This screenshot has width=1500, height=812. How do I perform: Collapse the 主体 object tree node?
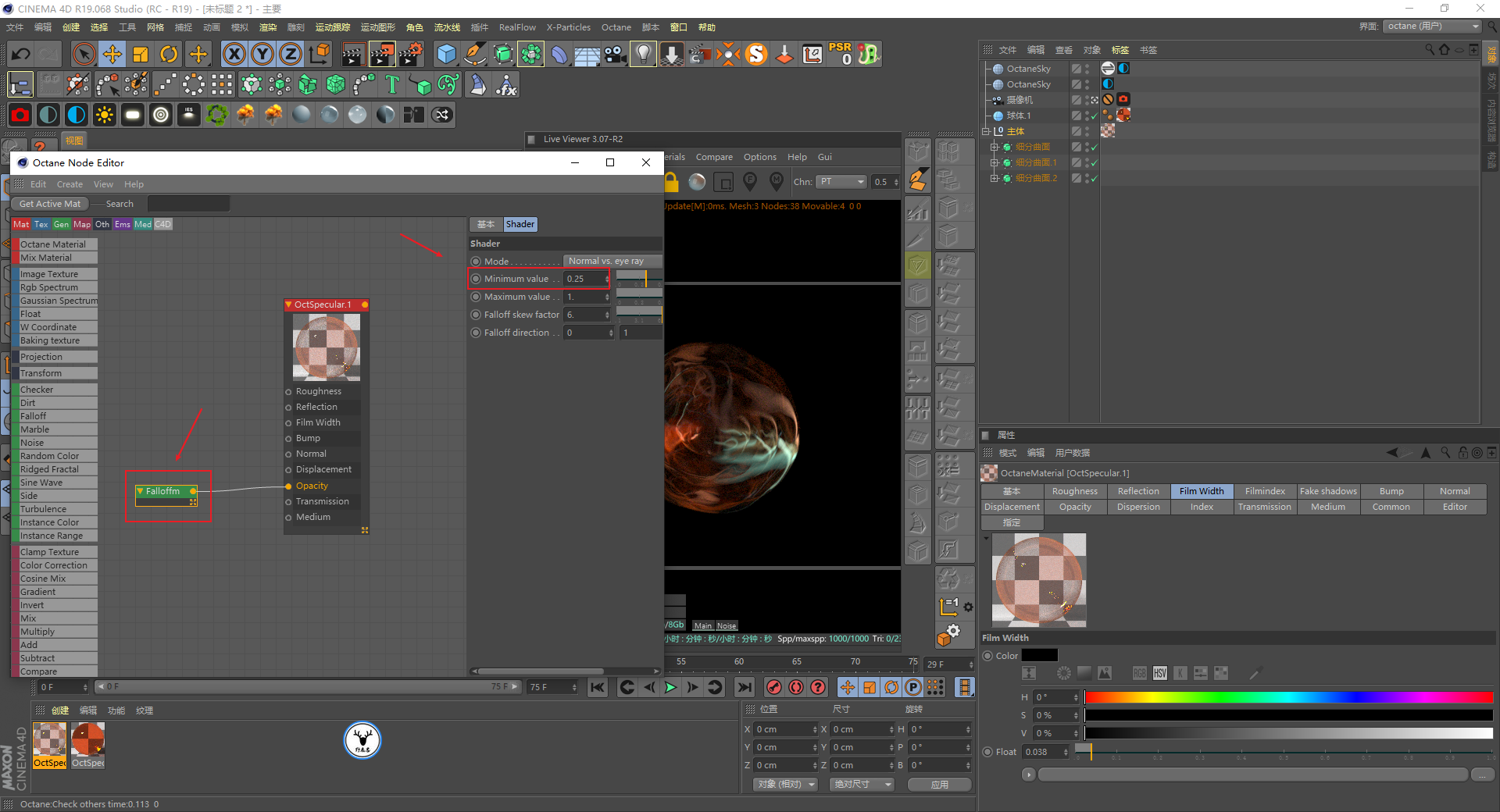click(x=986, y=131)
